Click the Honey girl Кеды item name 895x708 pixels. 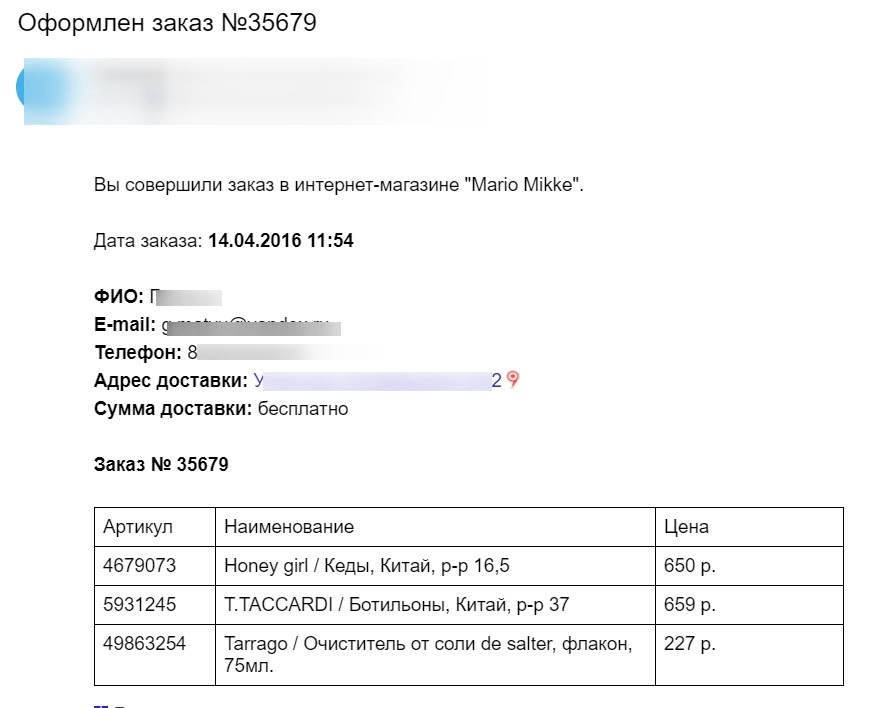366,566
